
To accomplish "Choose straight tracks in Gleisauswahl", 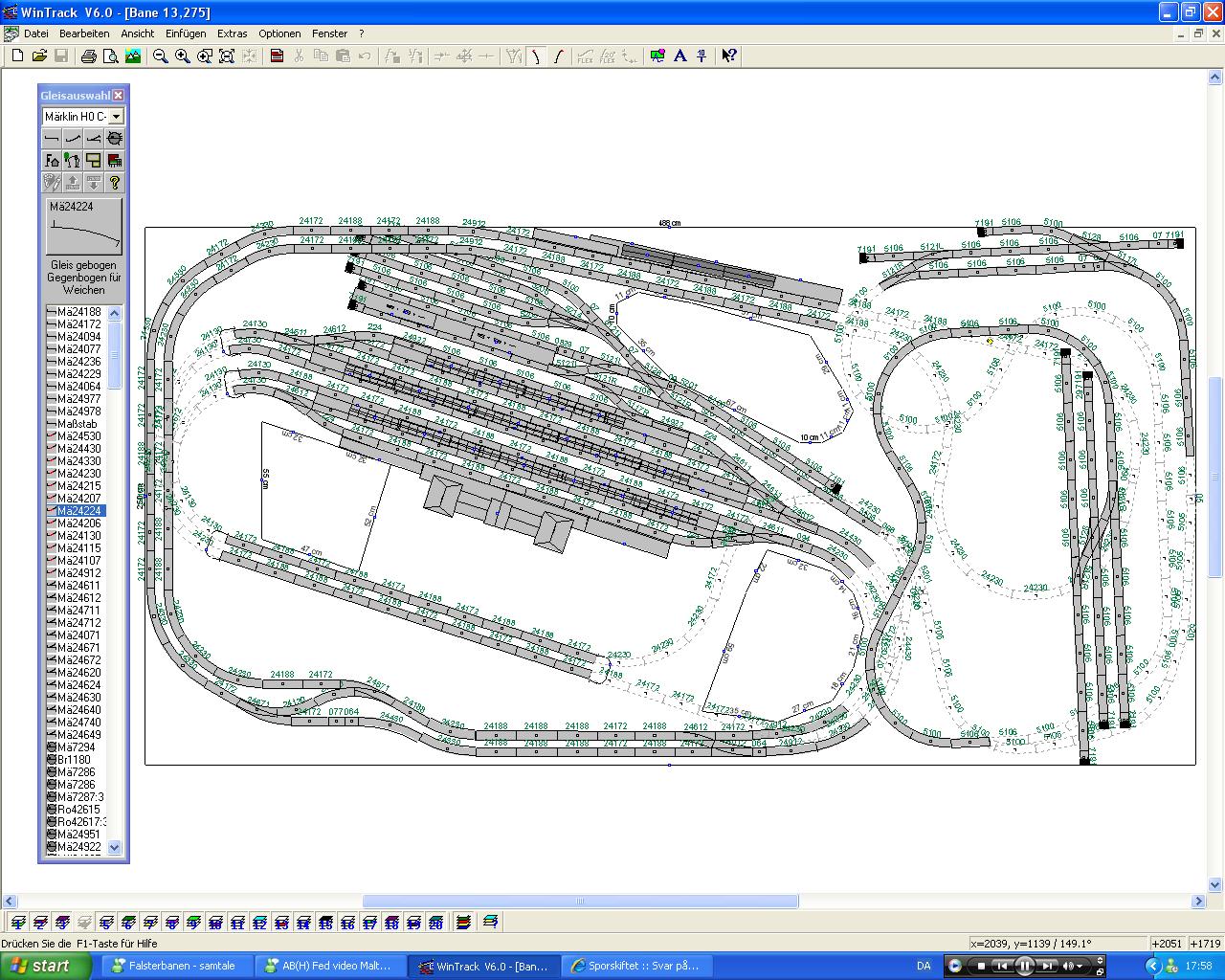I will click(x=52, y=139).
